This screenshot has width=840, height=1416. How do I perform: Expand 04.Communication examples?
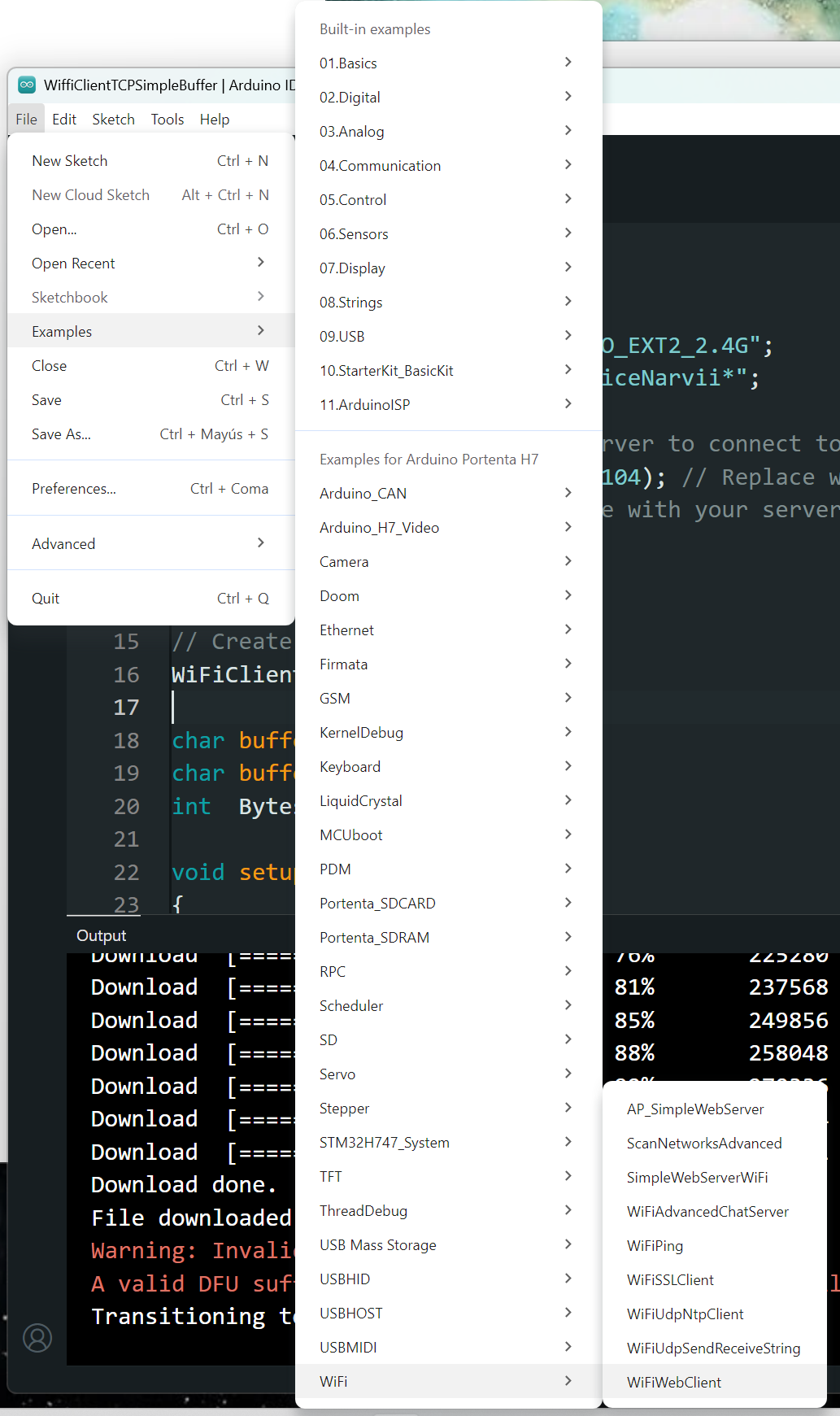point(448,166)
